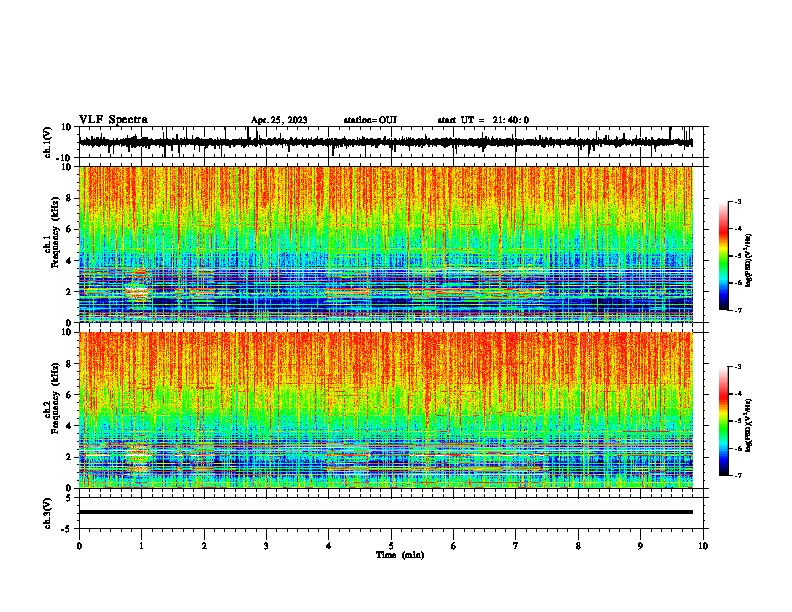This screenshot has height=612, width=792.
Task: Click time axis tick label "0"
Action: click(79, 545)
